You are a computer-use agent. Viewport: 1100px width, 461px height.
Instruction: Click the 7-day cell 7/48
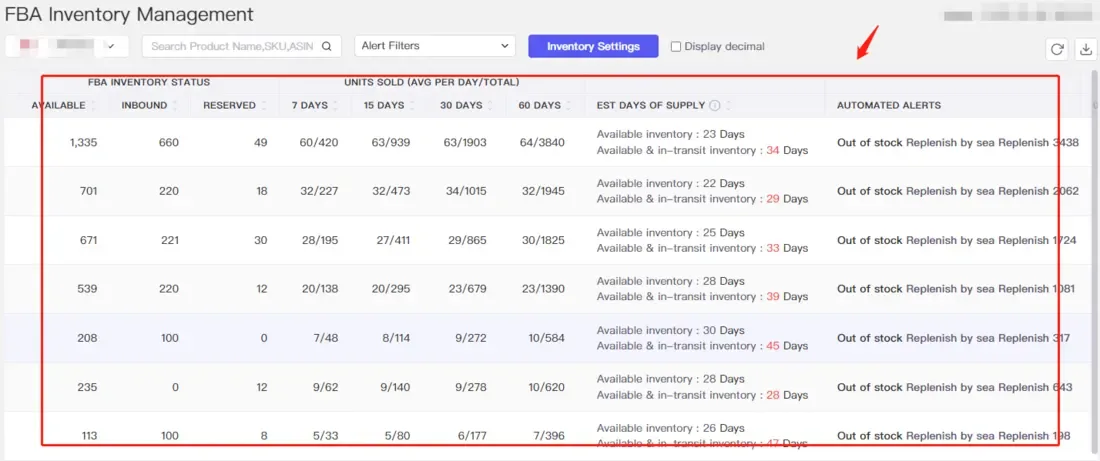tap(325, 338)
